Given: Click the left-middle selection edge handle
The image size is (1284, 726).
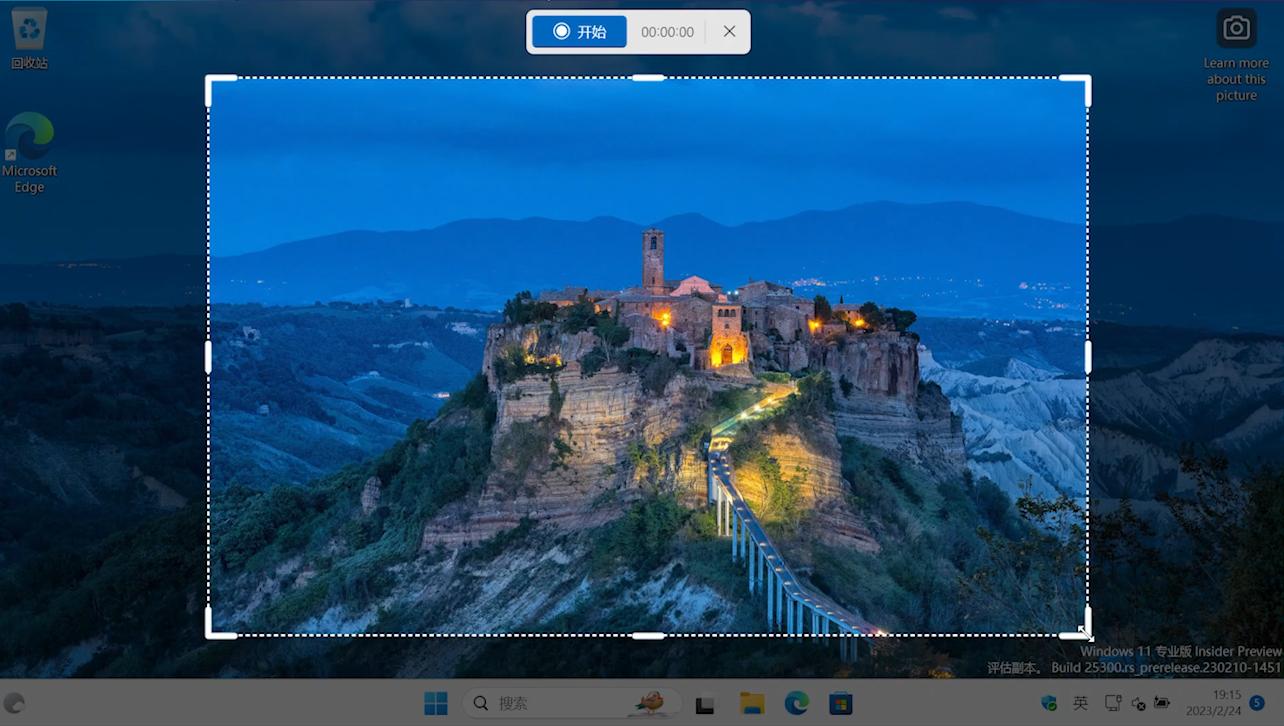Looking at the screenshot, I should 208,357.
